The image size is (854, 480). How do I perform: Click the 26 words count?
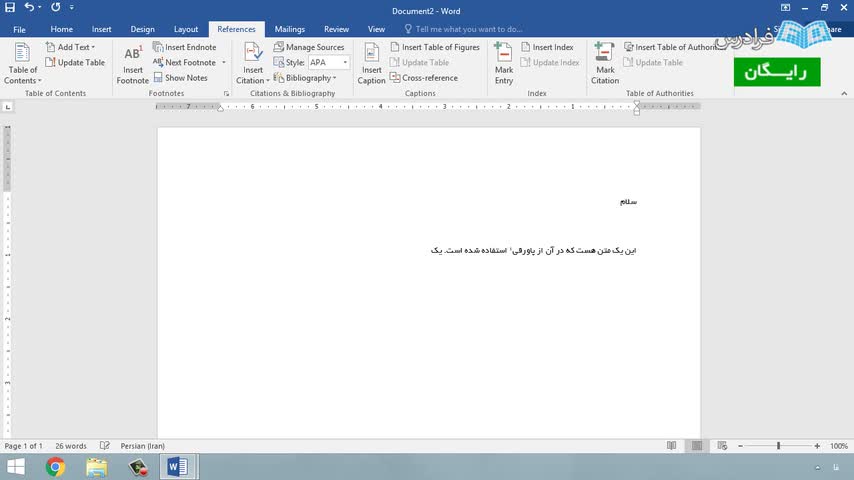click(x=71, y=446)
